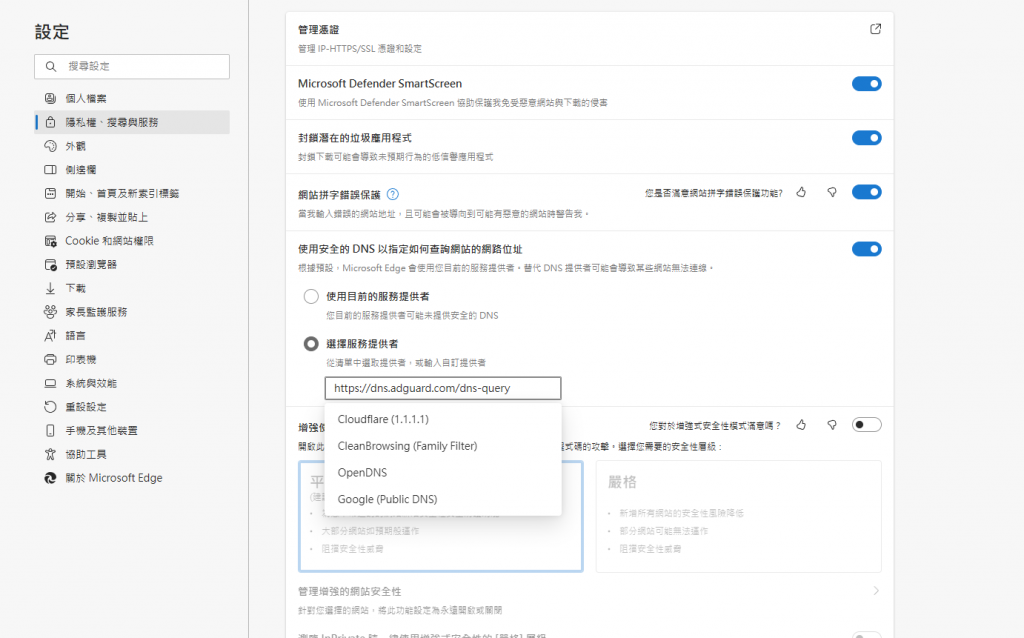Thumbs up for enhanced security mode
The image size is (1024, 638).
801,425
